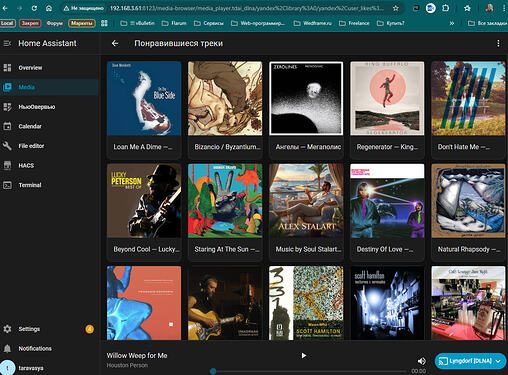Click the Понравившиеся треки page title

[179, 43]
